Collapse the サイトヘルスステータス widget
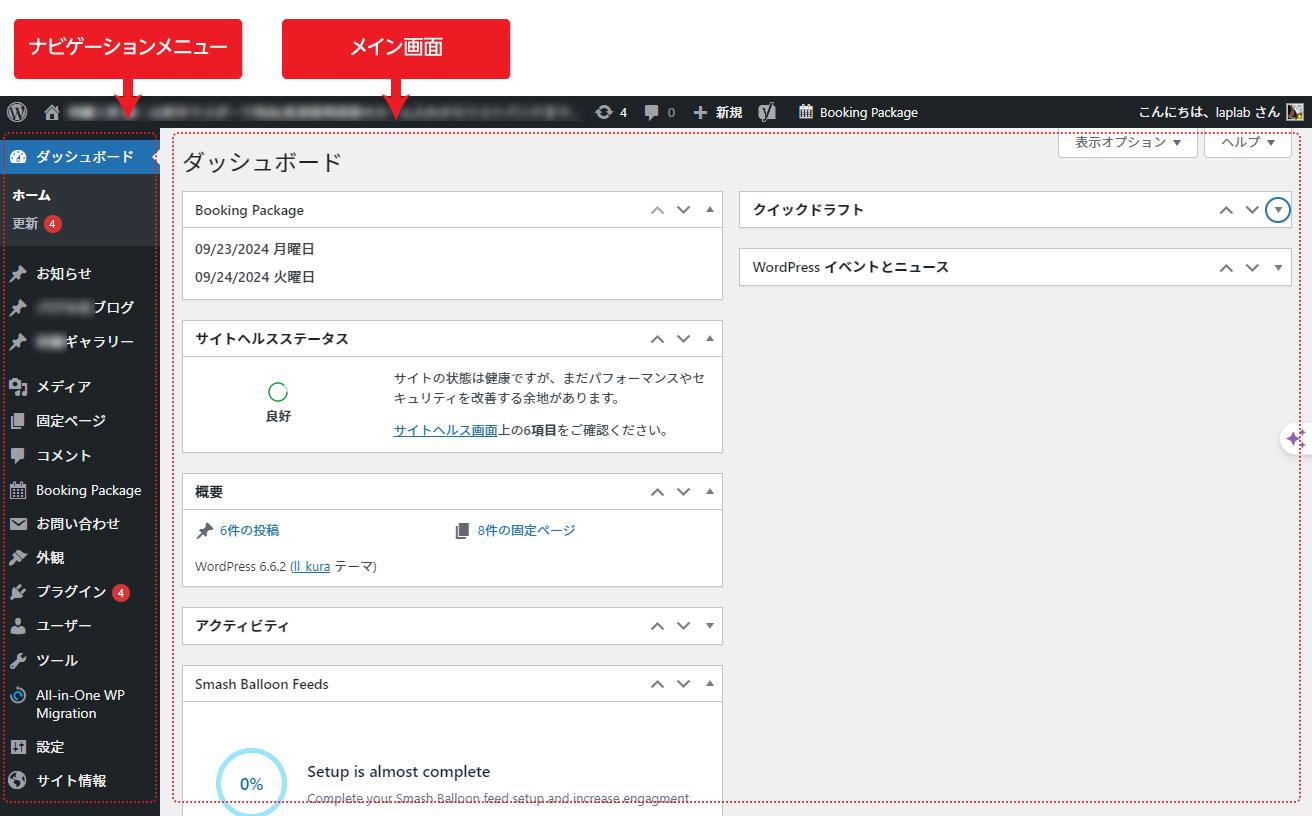 coord(710,338)
